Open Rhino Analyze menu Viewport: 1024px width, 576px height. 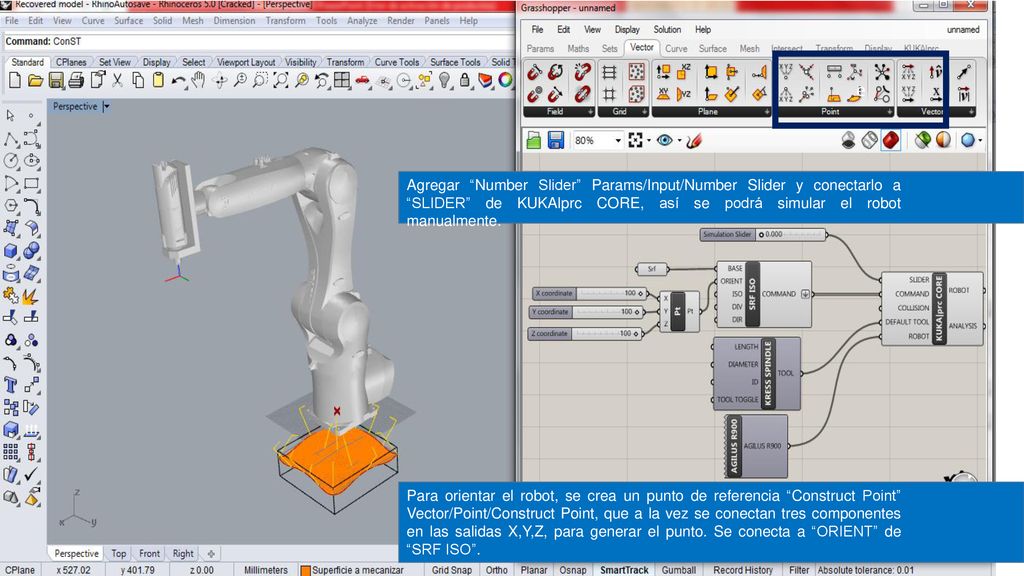[x=362, y=20]
